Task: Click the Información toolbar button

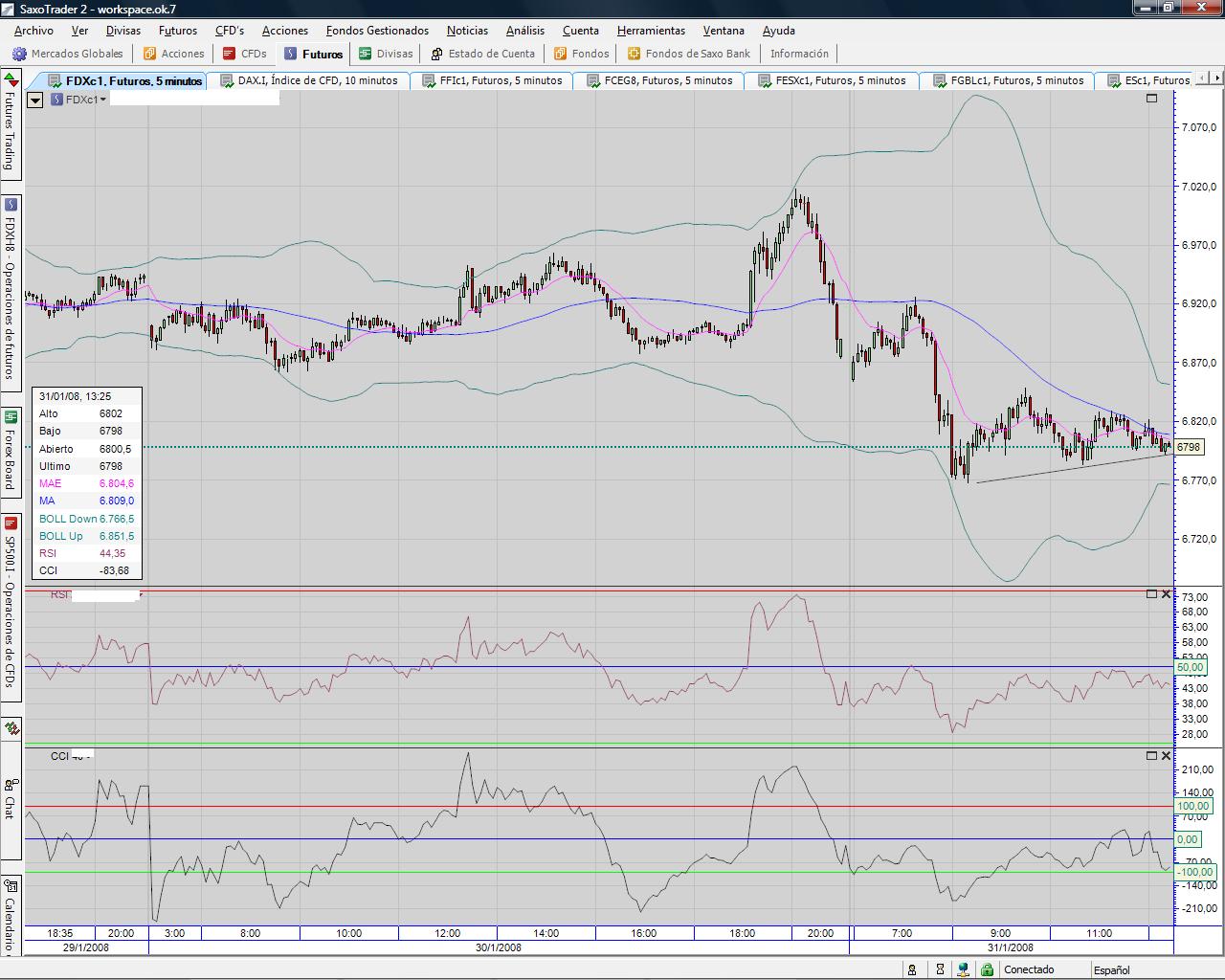Action: pos(799,54)
